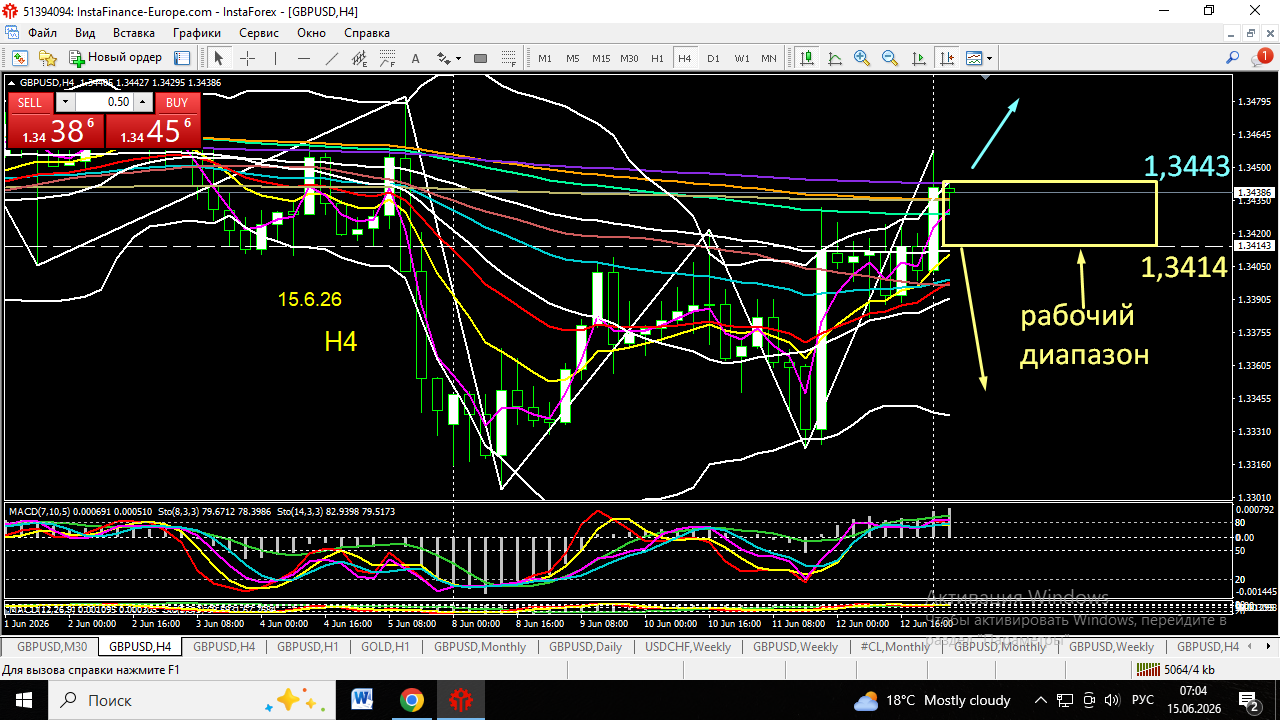This screenshot has height=720, width=1280.
Task: Switch to the GBPUSD,M30 chart tab
Action: [x=52, y=647]
